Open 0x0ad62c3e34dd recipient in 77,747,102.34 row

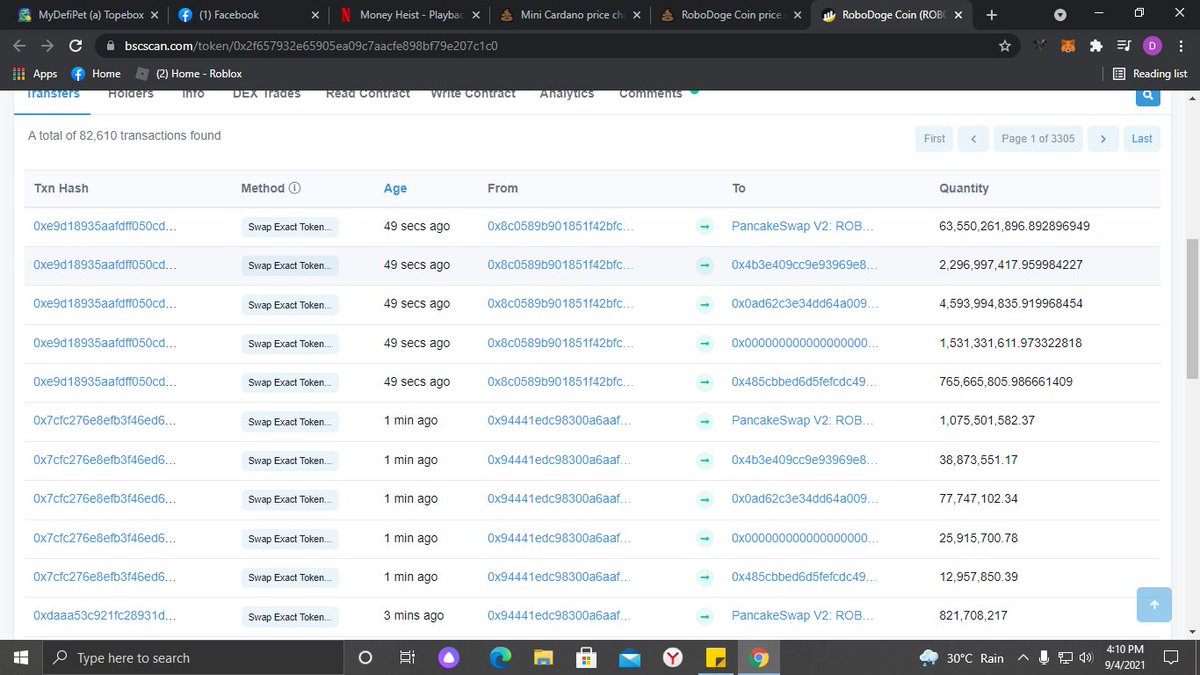[x=805, y=499]
